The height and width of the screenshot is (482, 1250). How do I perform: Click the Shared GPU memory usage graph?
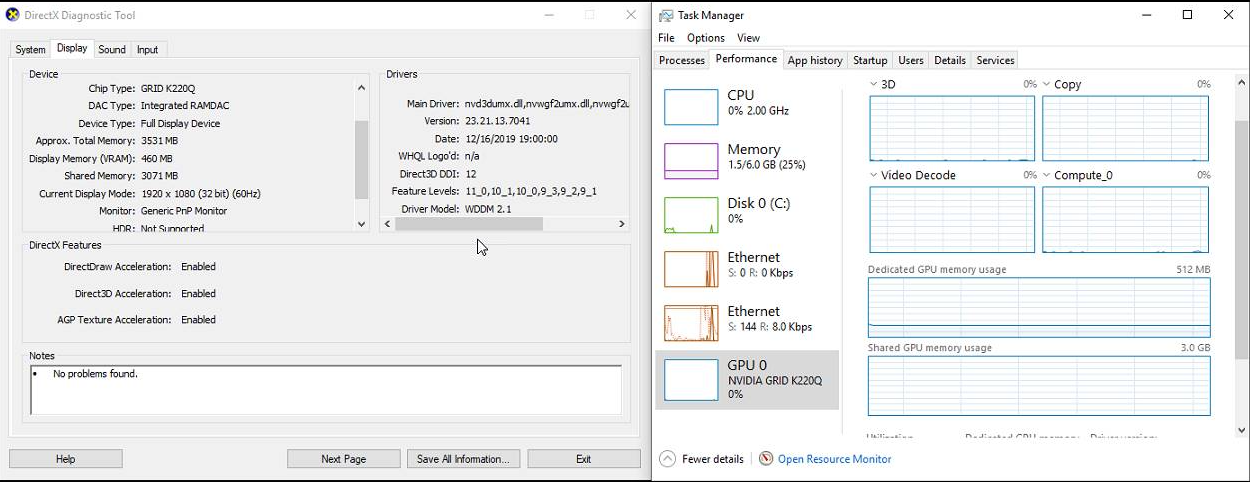pyautogui.click(x=1039, y=385)
